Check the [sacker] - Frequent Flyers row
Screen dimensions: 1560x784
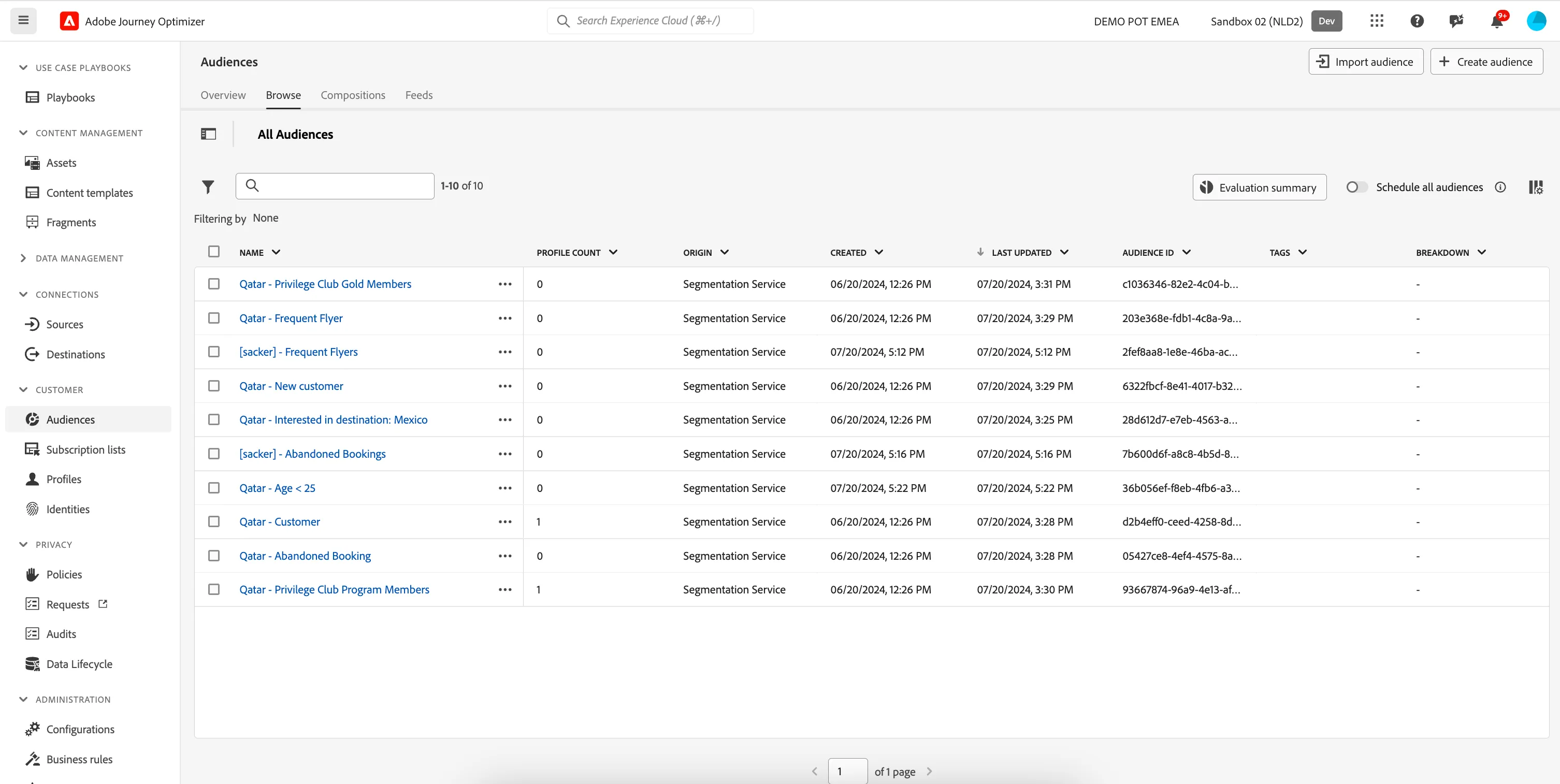214,351
